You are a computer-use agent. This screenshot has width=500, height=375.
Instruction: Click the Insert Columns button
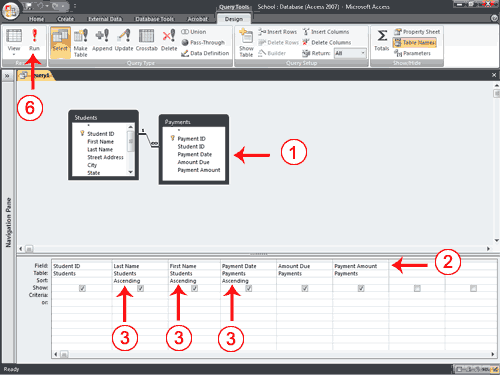pos(326,32)
